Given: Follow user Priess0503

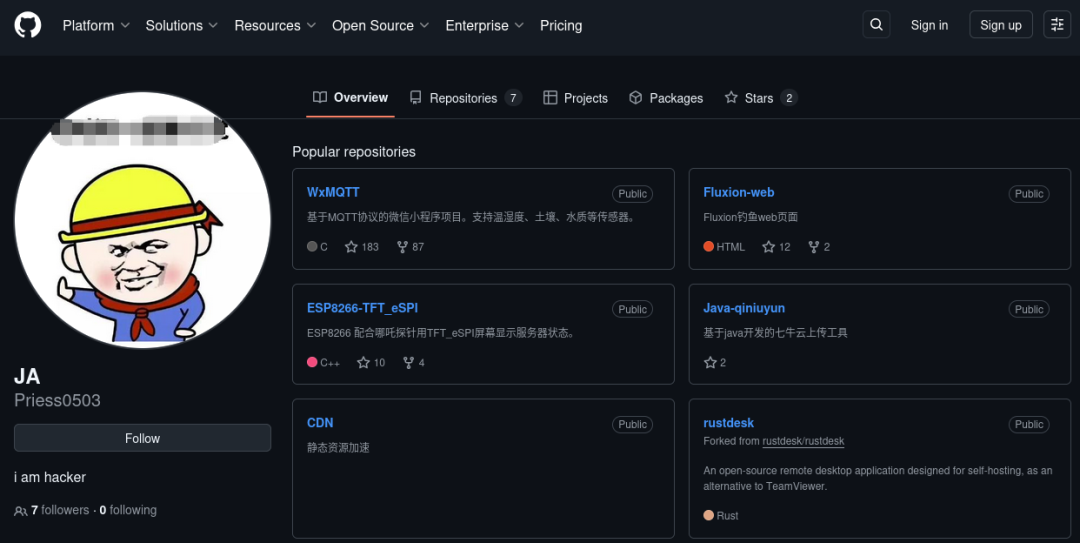Looking at the screenshot, I should [x=143, y=438].
